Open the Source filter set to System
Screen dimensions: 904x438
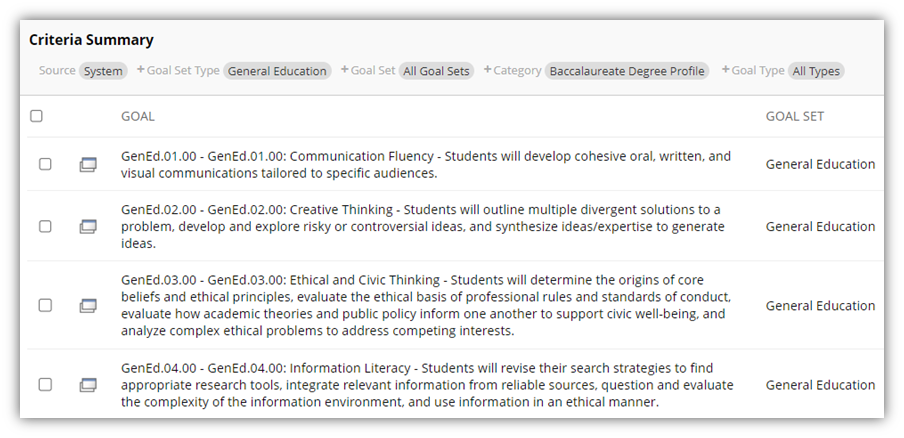(103, 71)
